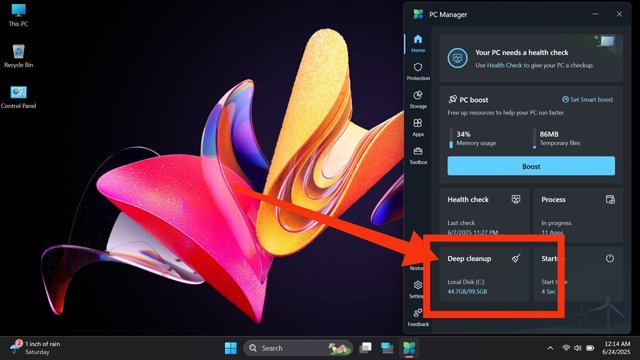This screenshot has width=640, height=360.
Task: Click the 34% Memory usage indicator
Action: [473, 138]
